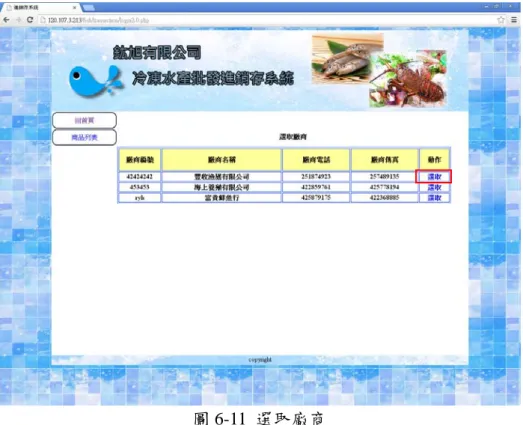Viewport: 523px width, 425px height.
Task: Click the lobster photo in the banner
Action: coord(408,79)
